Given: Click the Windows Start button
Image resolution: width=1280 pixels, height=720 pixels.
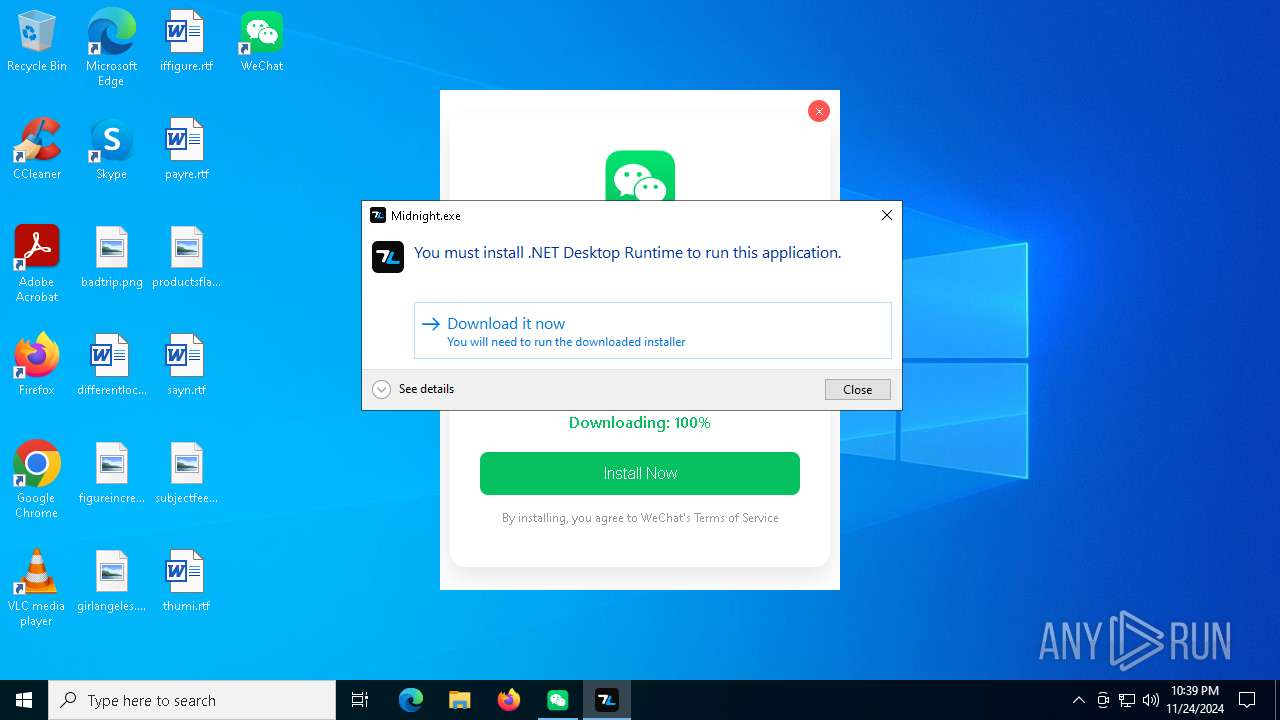Looking at the screenshot, I should click(24, 700).
